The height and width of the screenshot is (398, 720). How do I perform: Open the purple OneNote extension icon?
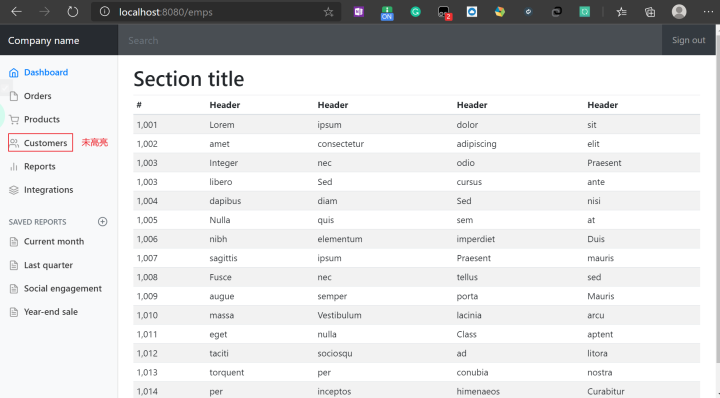[359, 12]
